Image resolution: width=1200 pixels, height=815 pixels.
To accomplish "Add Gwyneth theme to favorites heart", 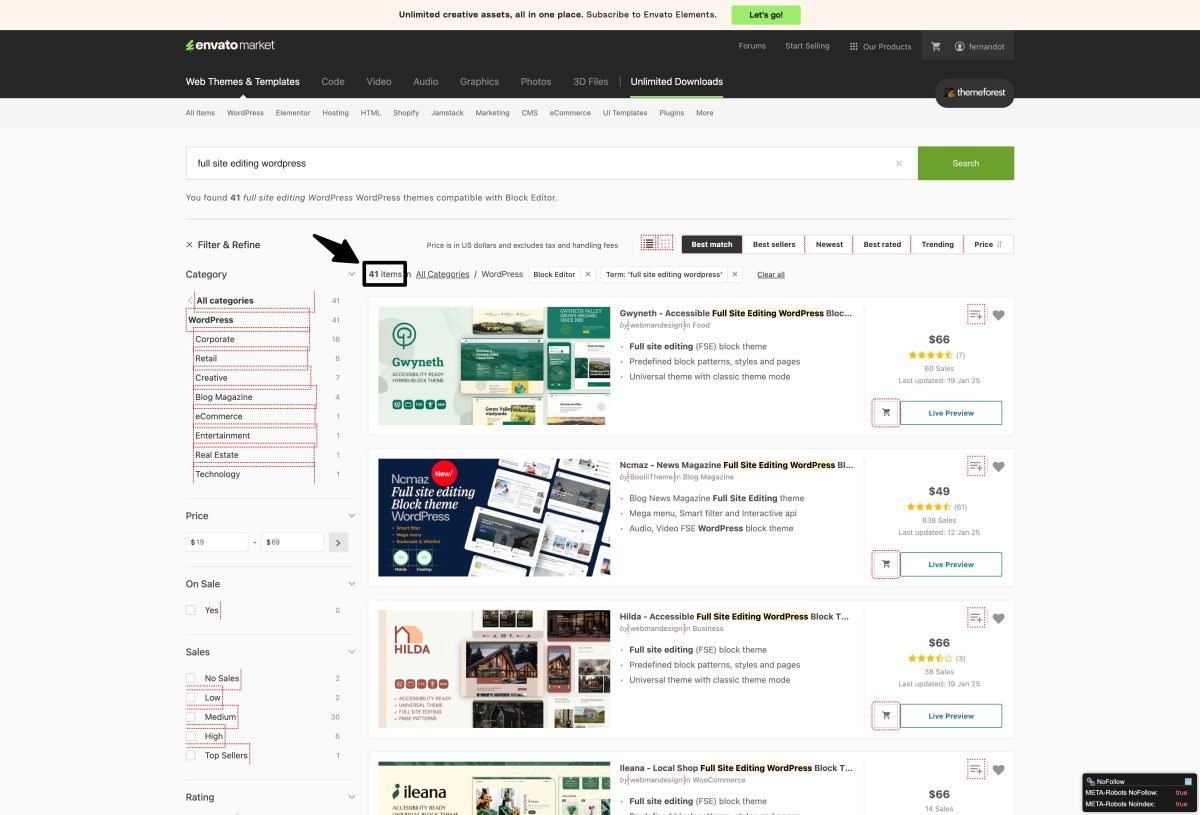I will point(999,314).
